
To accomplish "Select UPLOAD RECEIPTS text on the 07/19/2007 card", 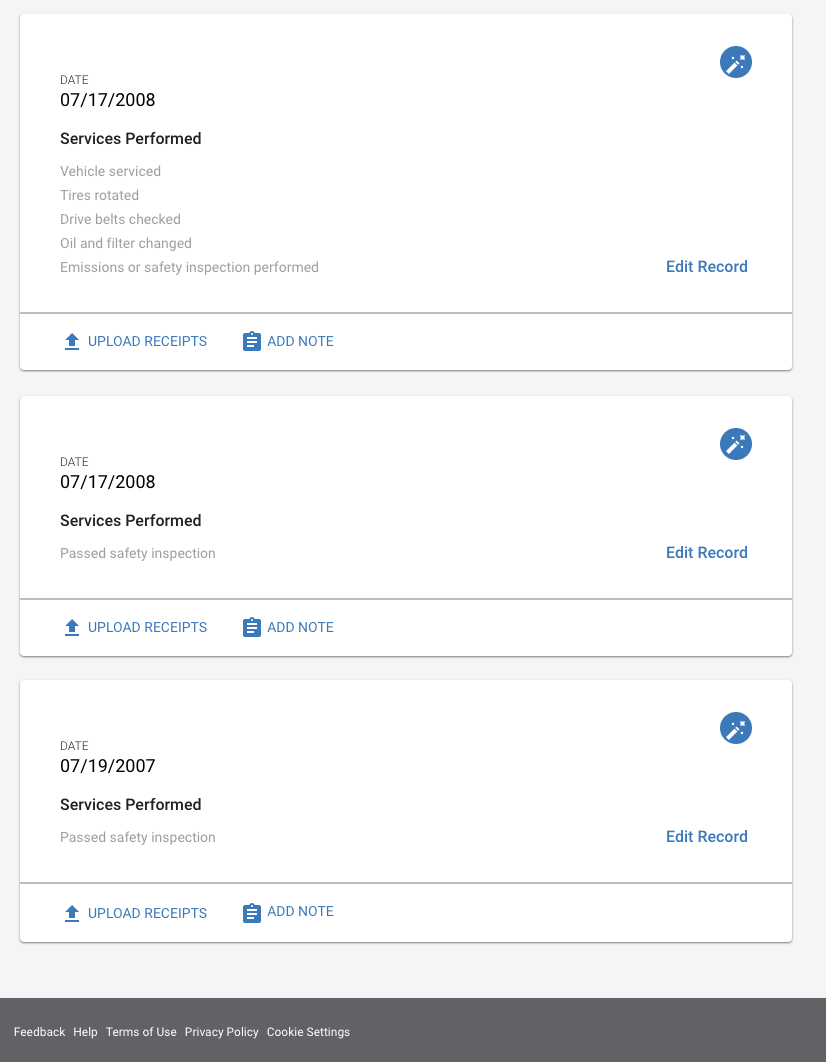I will [148, 913].
